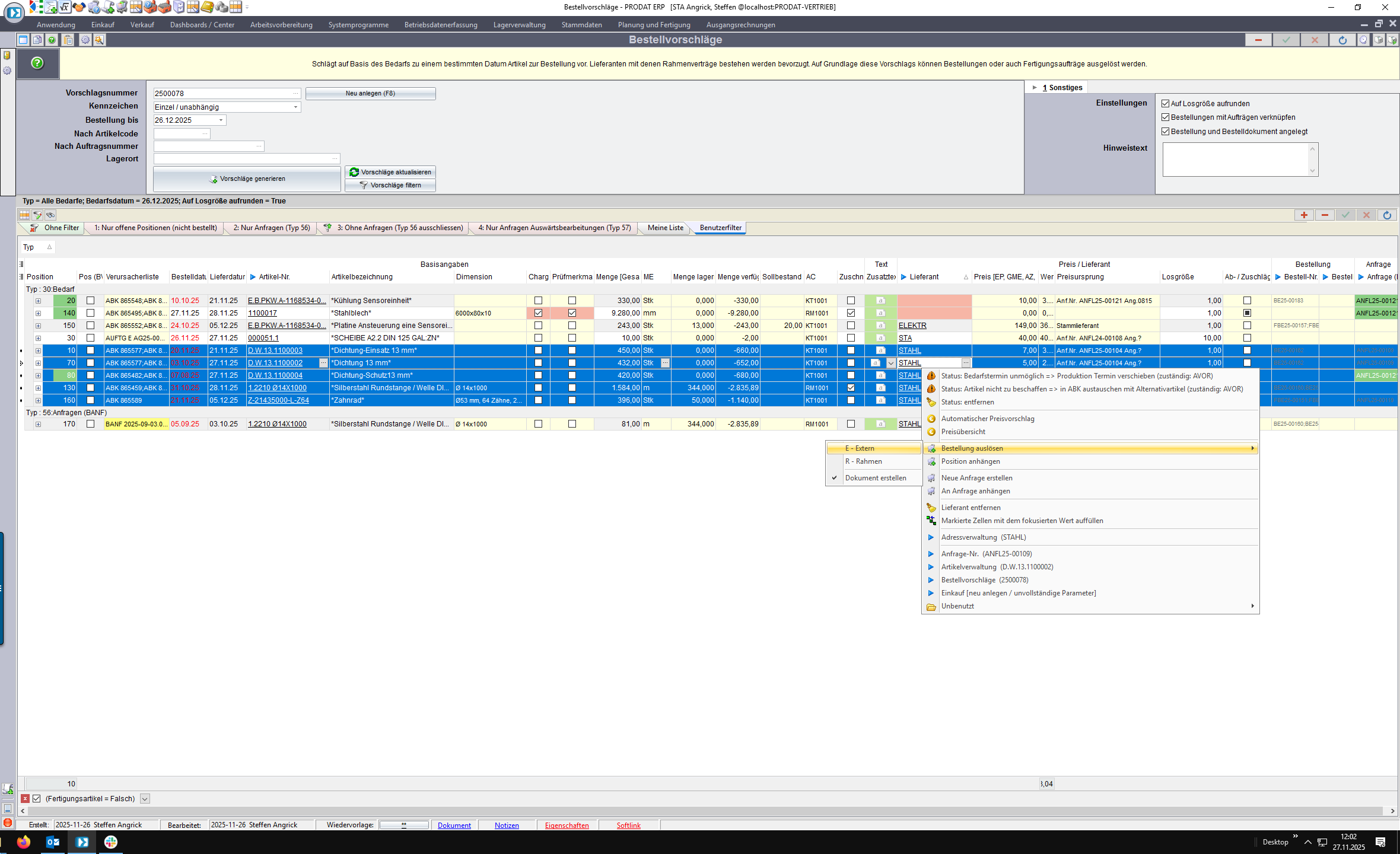
Task: Click the blue refresh arrow in header
Action: (x=1342, y=40)
